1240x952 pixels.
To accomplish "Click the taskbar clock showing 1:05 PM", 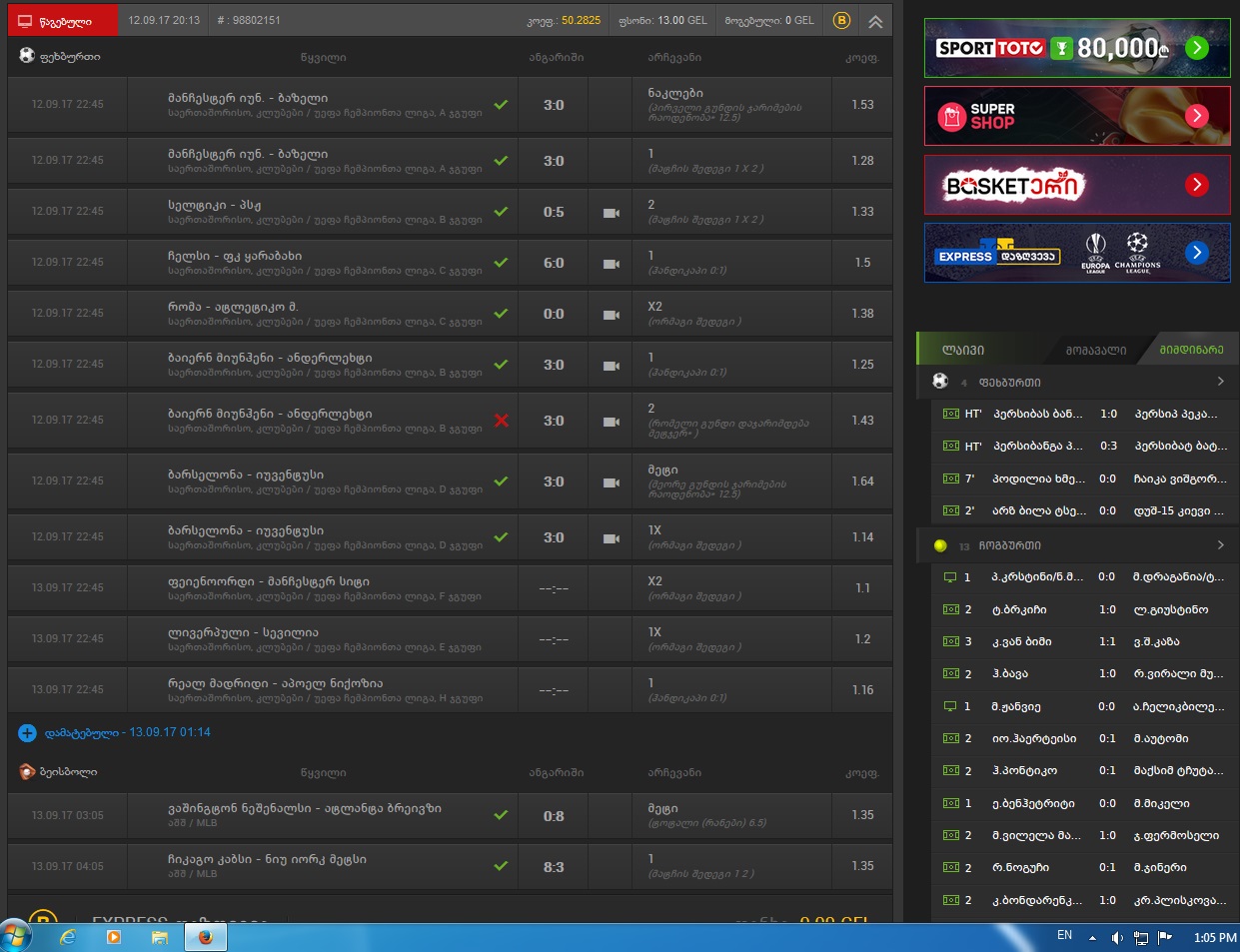I will (x=1215, y=938).
